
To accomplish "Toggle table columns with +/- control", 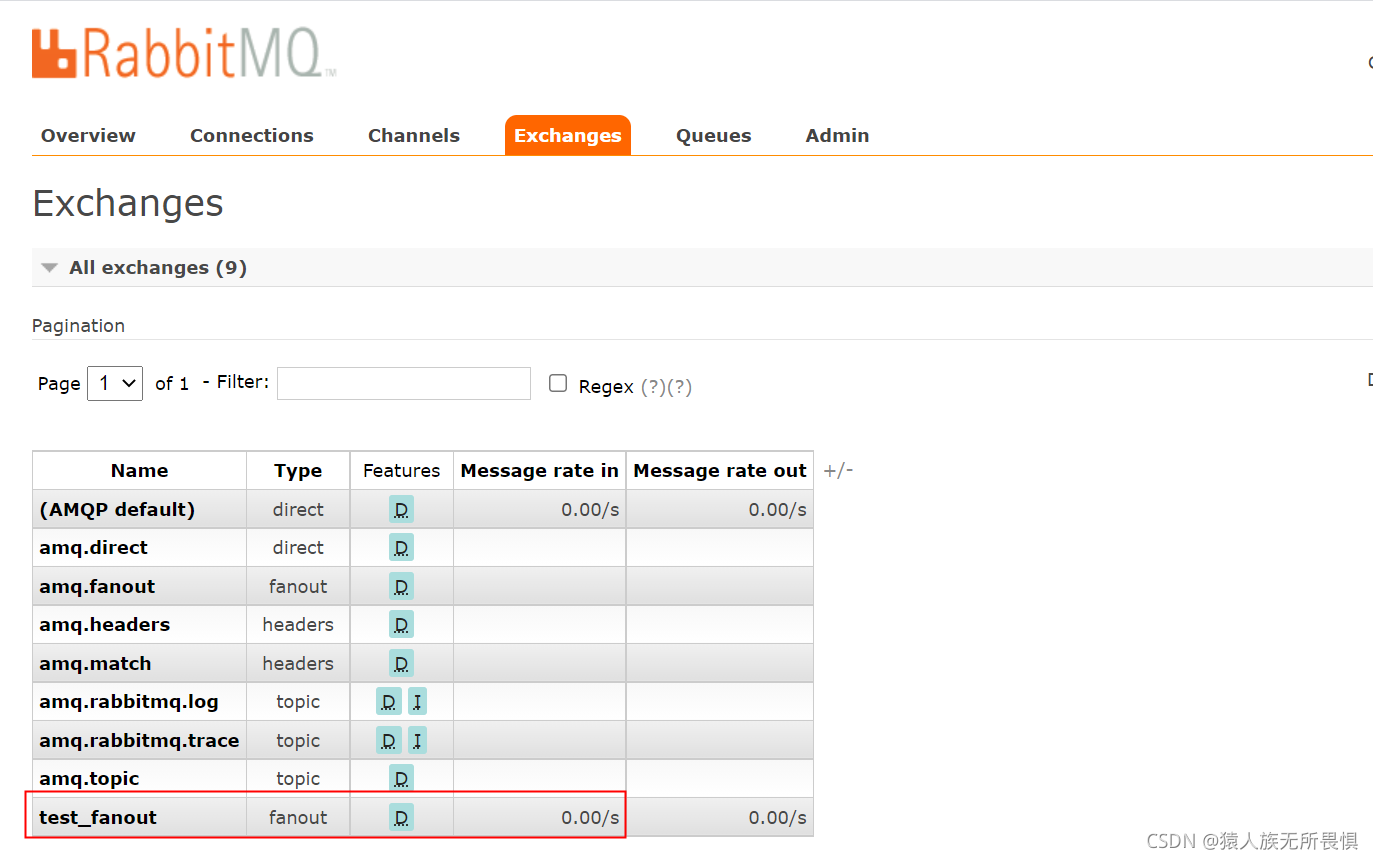I will 838,470.
